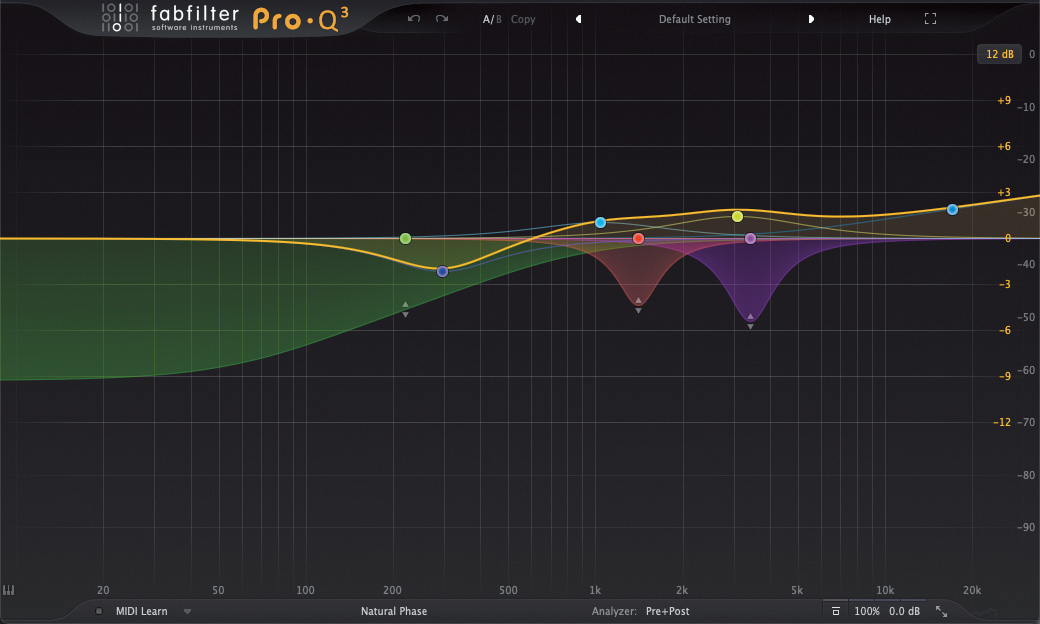Toggle A/B comparison state
This screenshot has height=624, width=1040.
click(491, 19)
